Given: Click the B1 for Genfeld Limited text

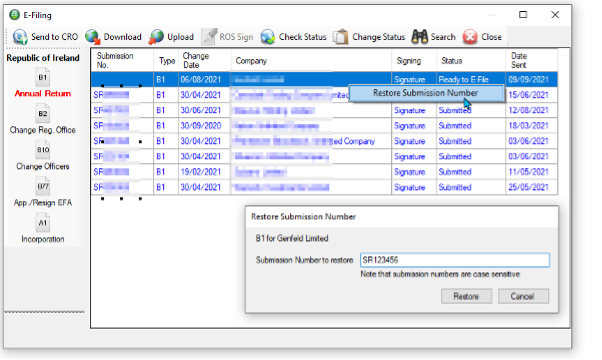Looking at the screenshot, I should [x=292, y=238].
